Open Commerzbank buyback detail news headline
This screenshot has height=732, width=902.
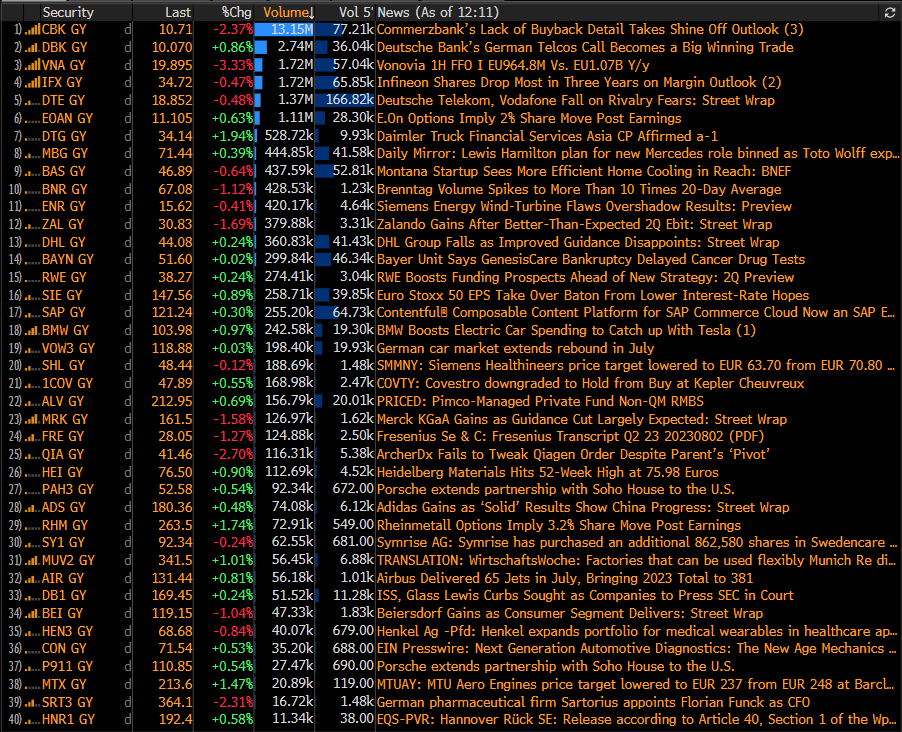click(590, 30)
